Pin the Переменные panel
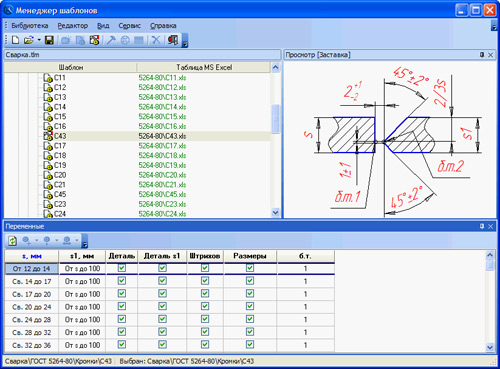The width and height of the screenshot is (500, 369). pyautogui.click(x=482, y=226)
